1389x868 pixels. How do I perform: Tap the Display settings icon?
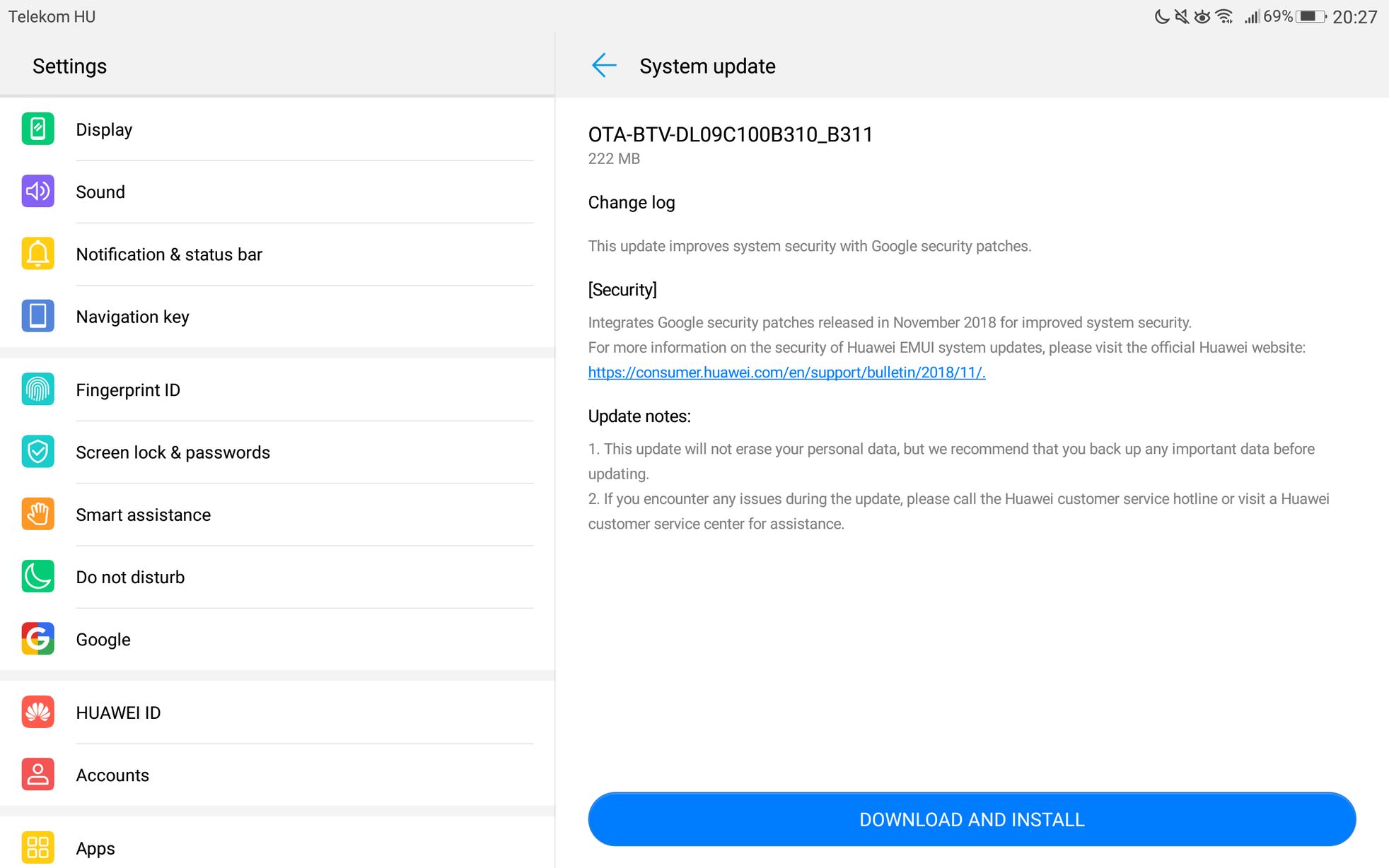click(37, 129)
